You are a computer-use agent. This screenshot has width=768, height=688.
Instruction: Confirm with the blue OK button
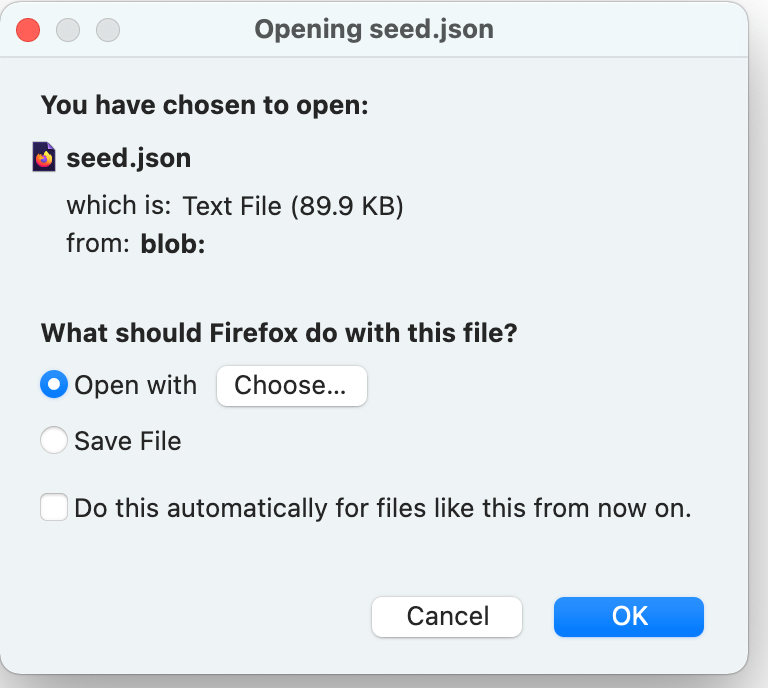pyautogui.click(x=629, y=616)
